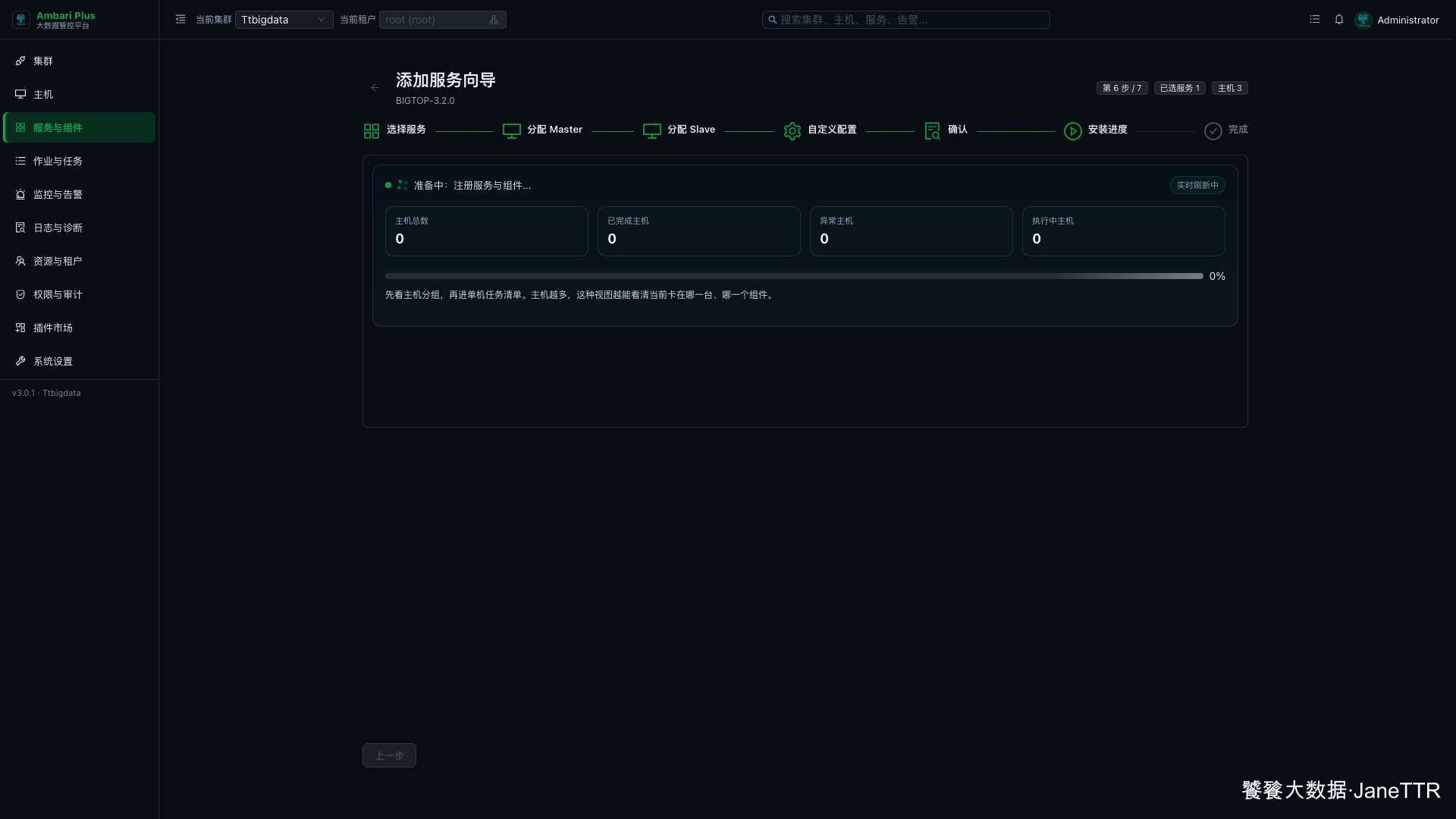Click the 确认 step document icon

[933, 131]
